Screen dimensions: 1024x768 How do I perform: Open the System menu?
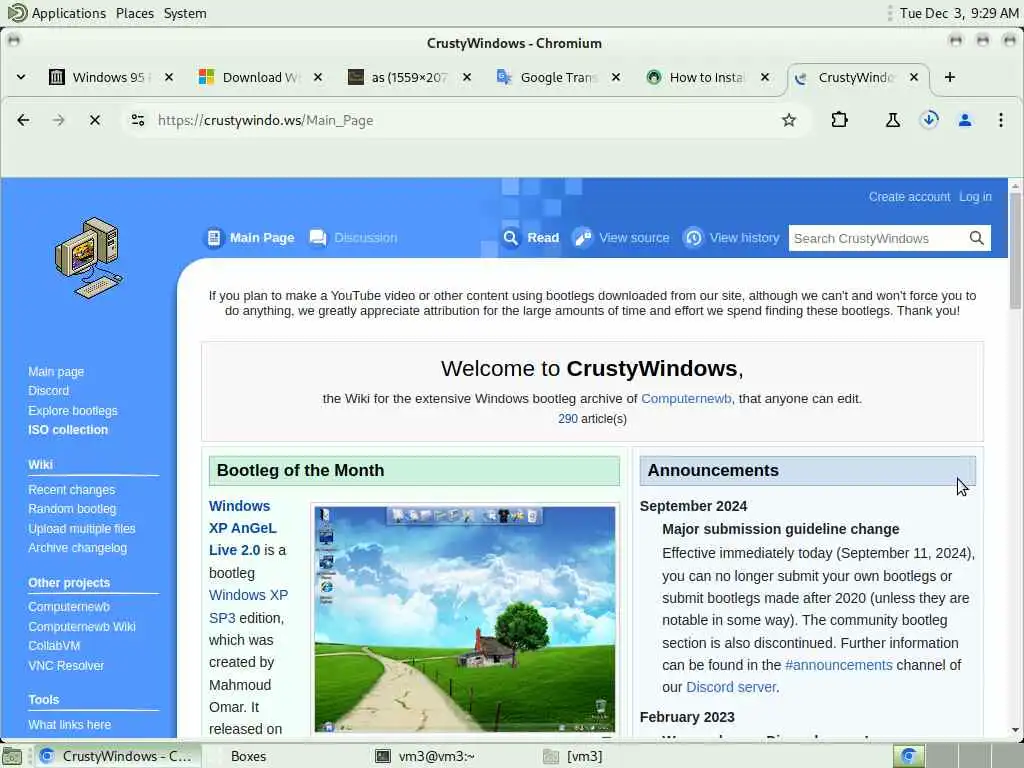click(185, 13)
